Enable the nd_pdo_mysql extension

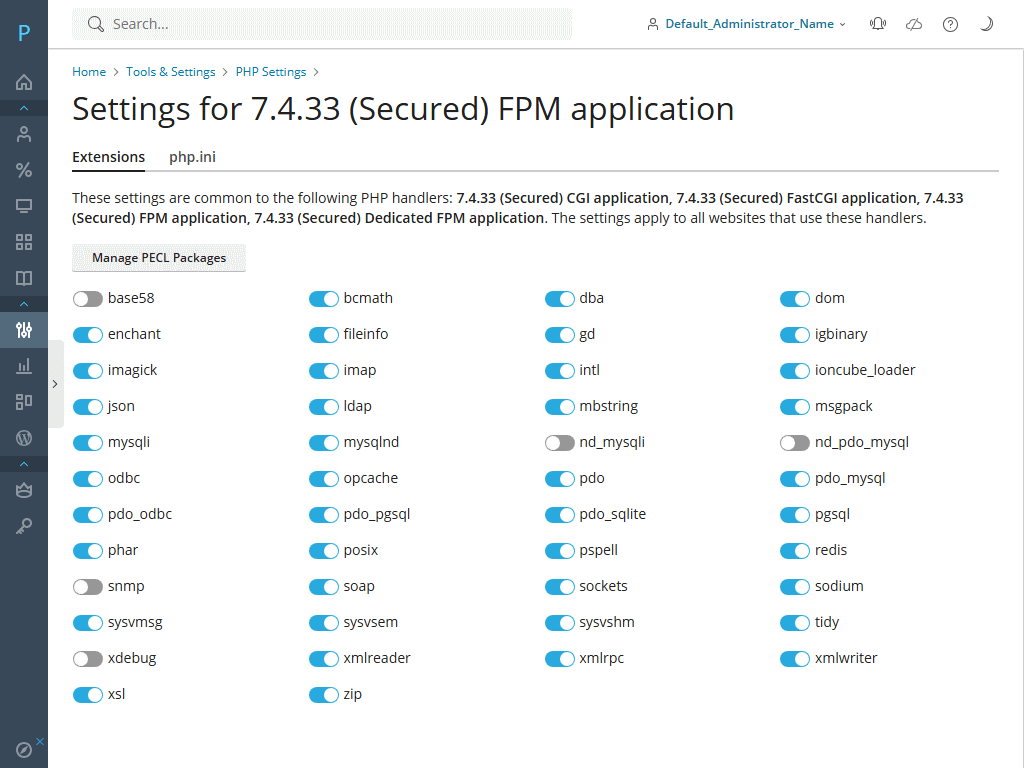click(x=795, y=442)
